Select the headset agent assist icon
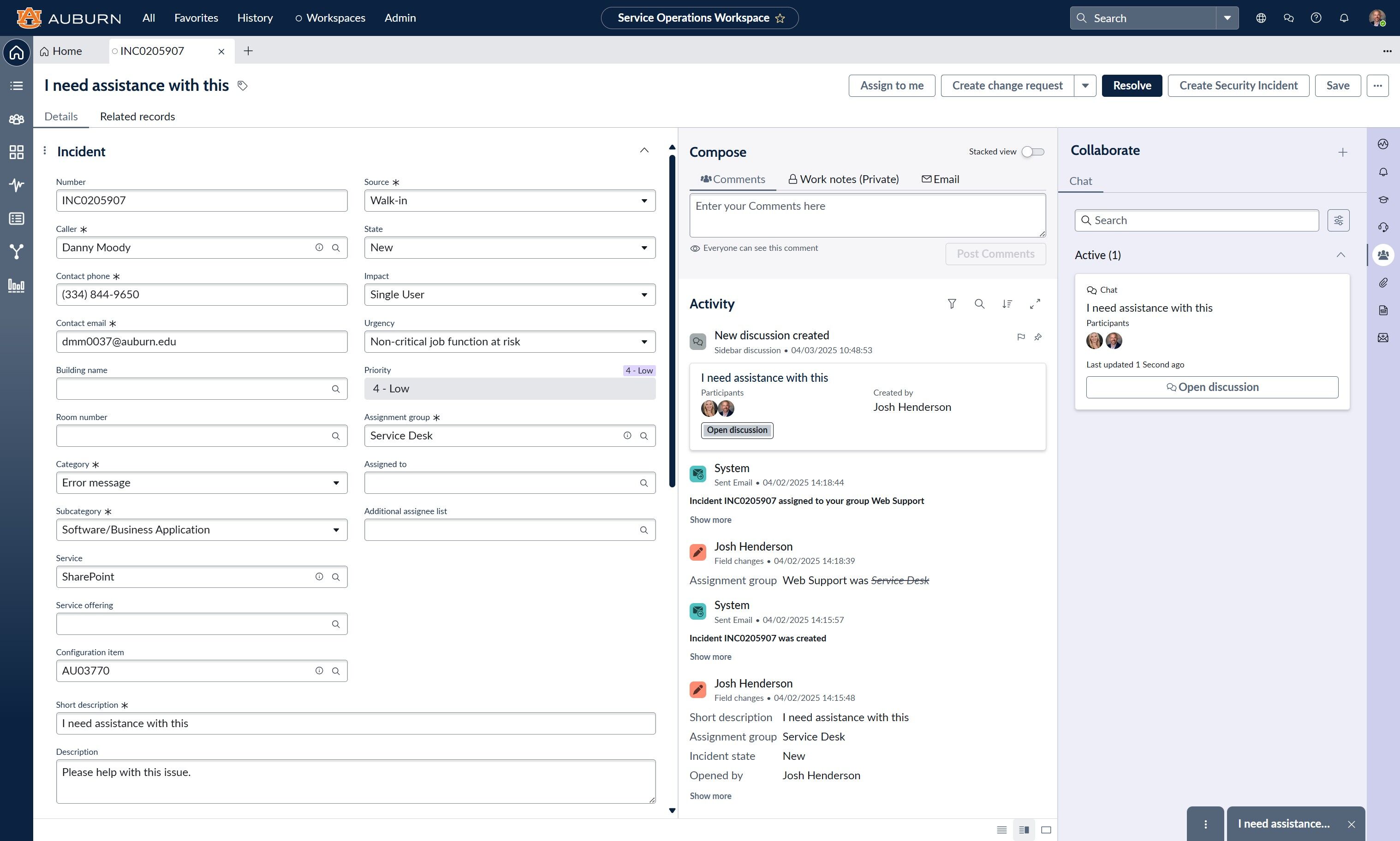1400x841 pixels. [x=1383, y=227]
